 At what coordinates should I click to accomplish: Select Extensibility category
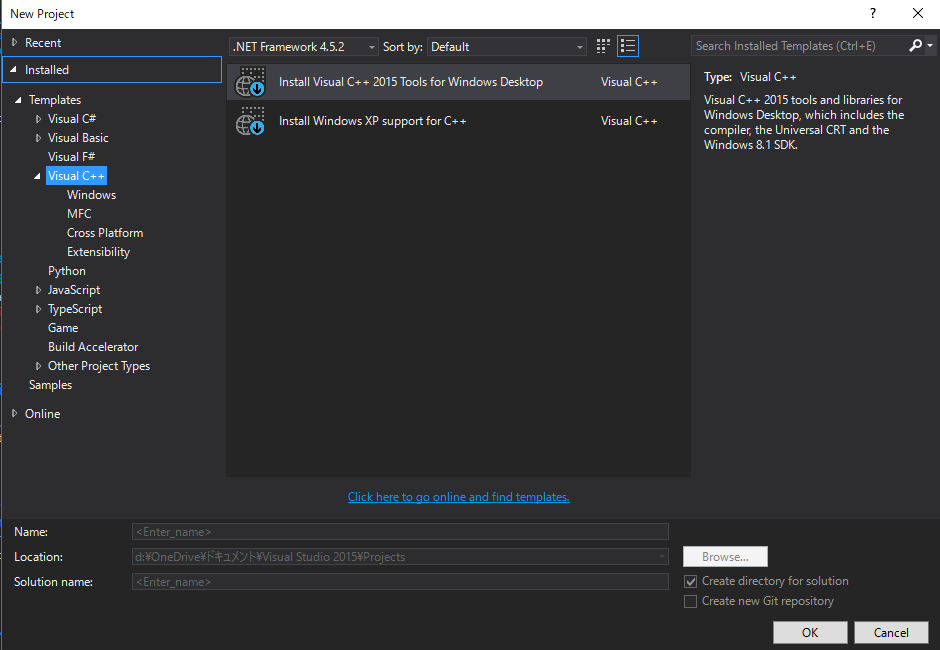coord(98,252)
